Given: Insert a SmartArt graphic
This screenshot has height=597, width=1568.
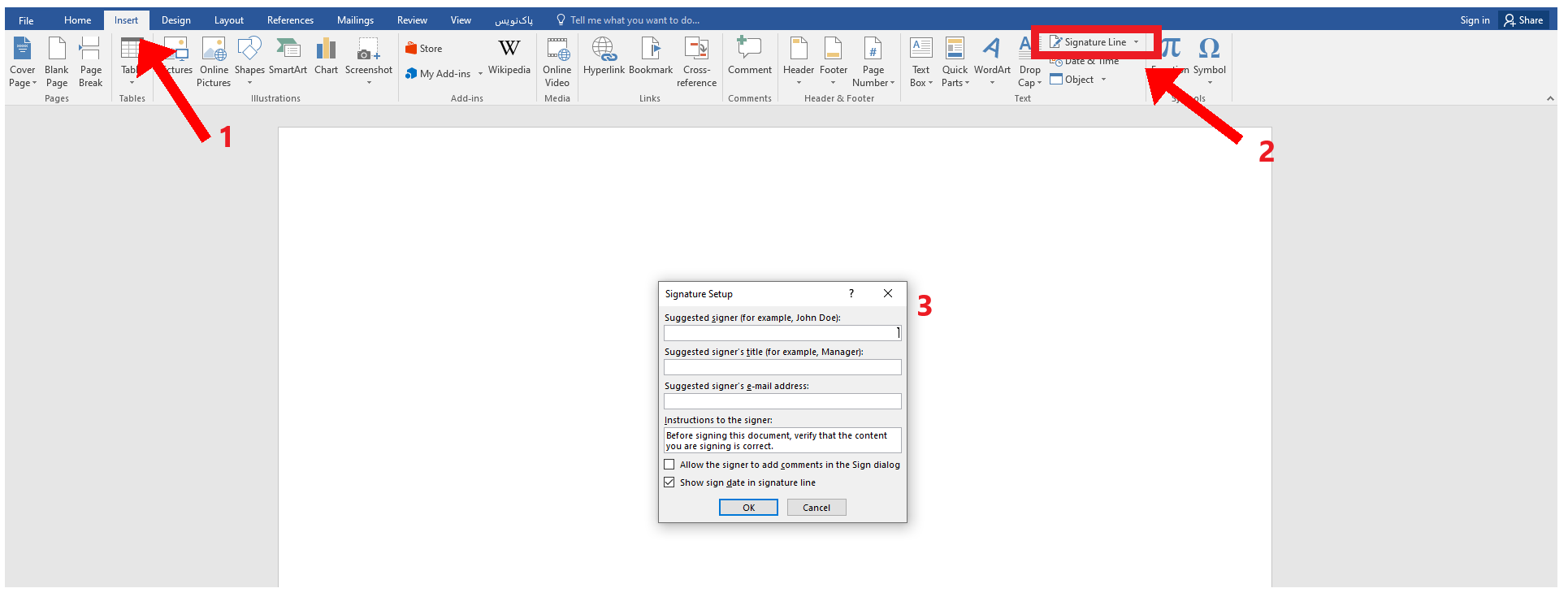Looking at the screenshot, I should 288,57.
